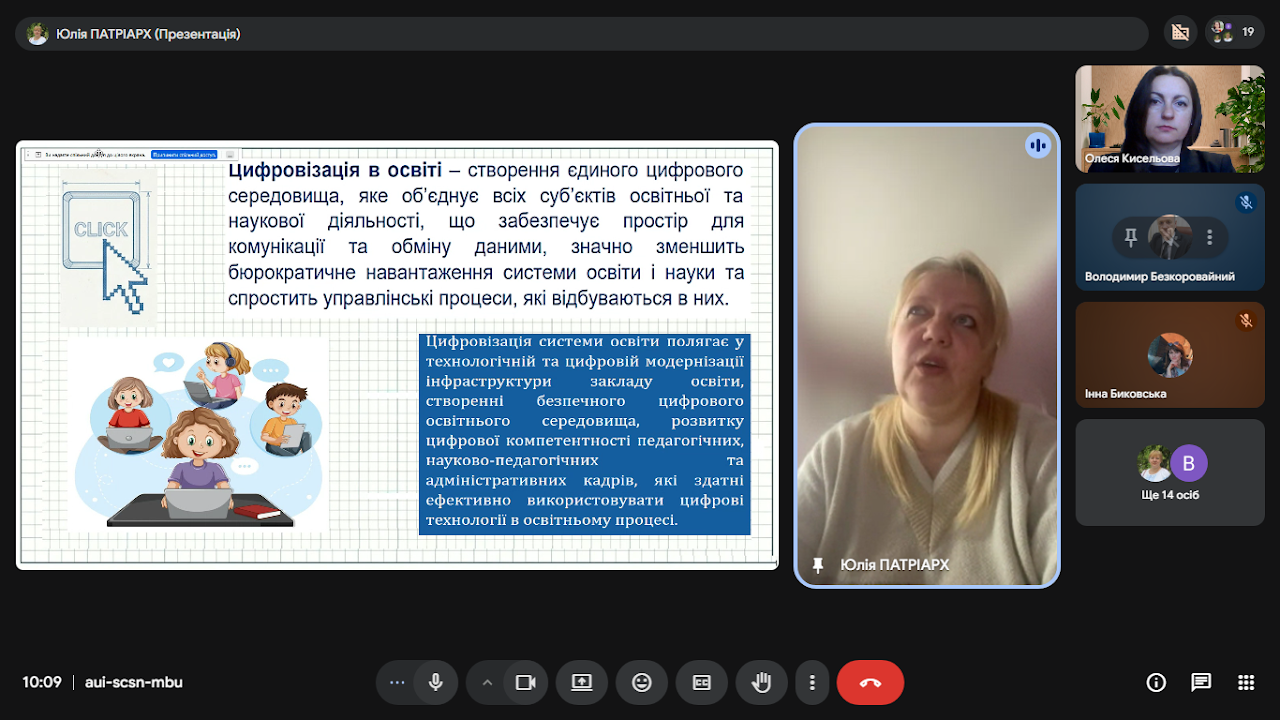The image size is (1280, 720).
Task: Open the 'Ще 14 осіб' participants tile
Action: point(1169,472)
